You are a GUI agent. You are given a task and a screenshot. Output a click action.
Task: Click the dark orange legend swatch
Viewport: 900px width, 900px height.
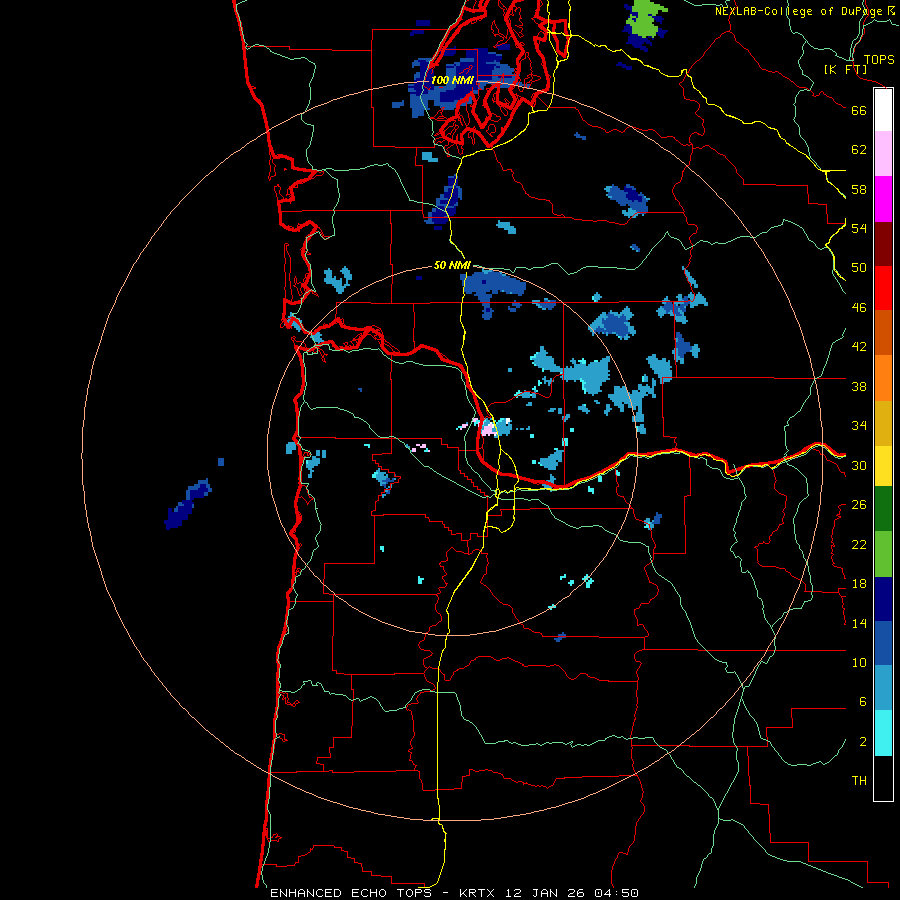tap(883, 332)
